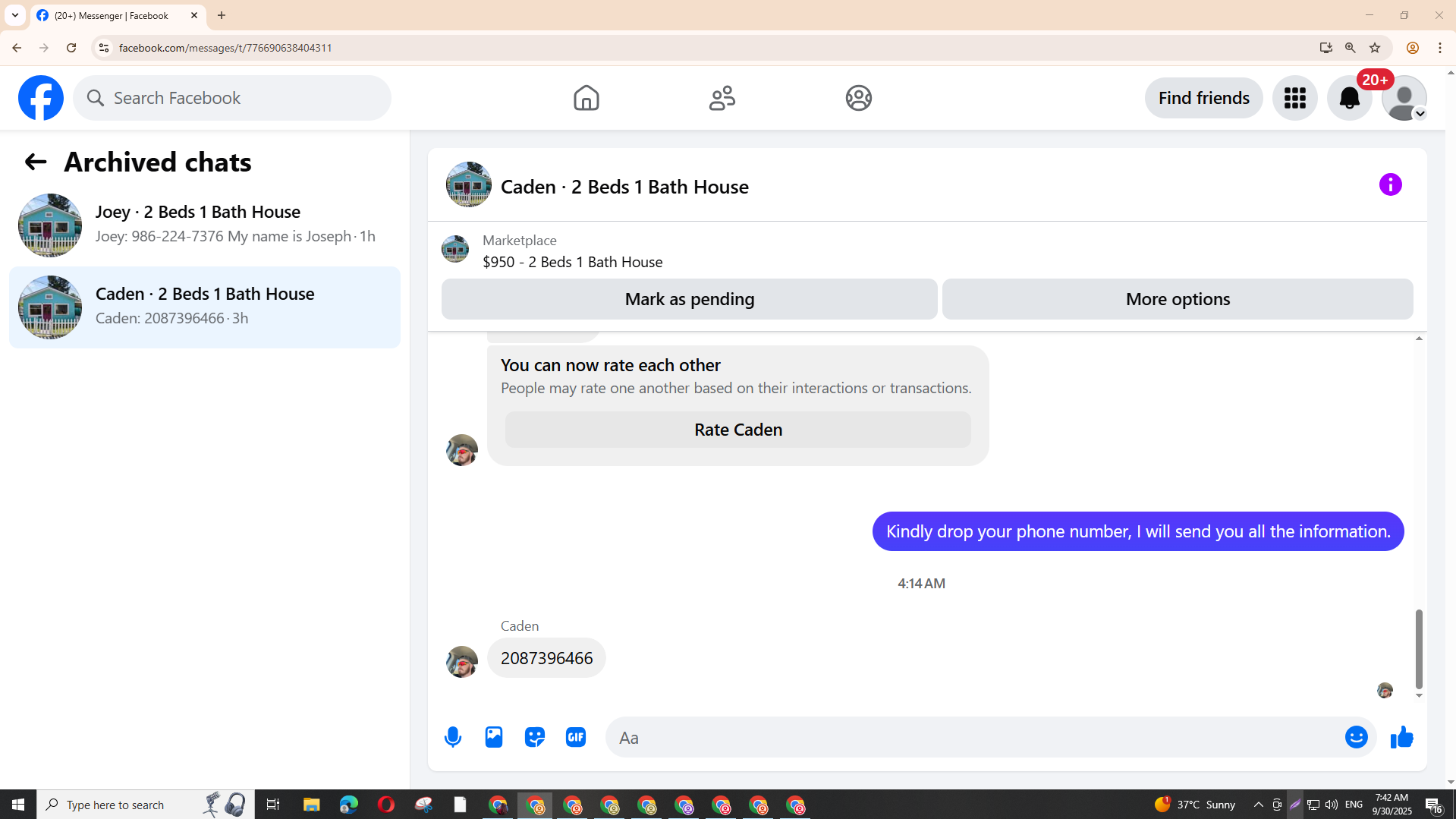The height and width of the screenshot is (819, 1456).
Task: Click the Rate Caden button
Action: coord(737,430)
